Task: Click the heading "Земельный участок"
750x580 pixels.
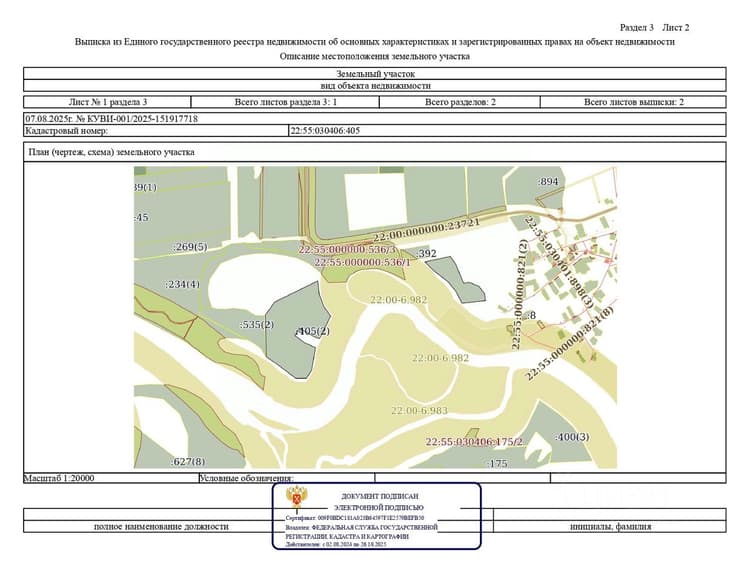Action: [x=375, y=74]
